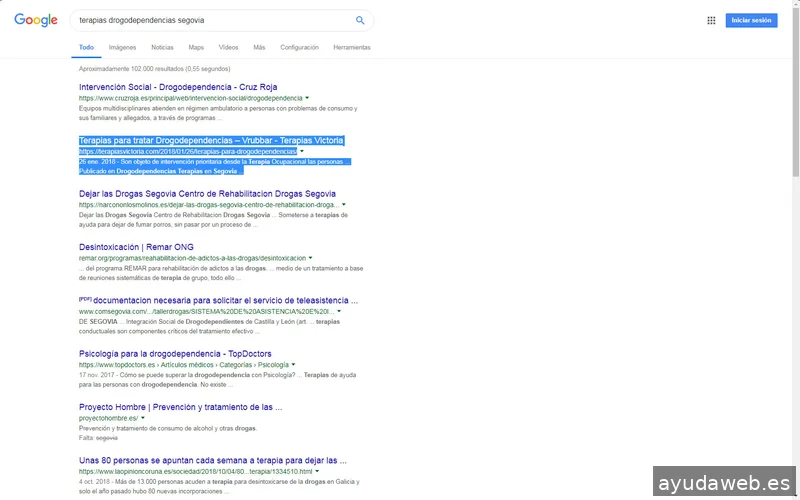Click the laopinioncoruna.es green URL text
Viewport: 800px width, 500px height.
[195, 471]
